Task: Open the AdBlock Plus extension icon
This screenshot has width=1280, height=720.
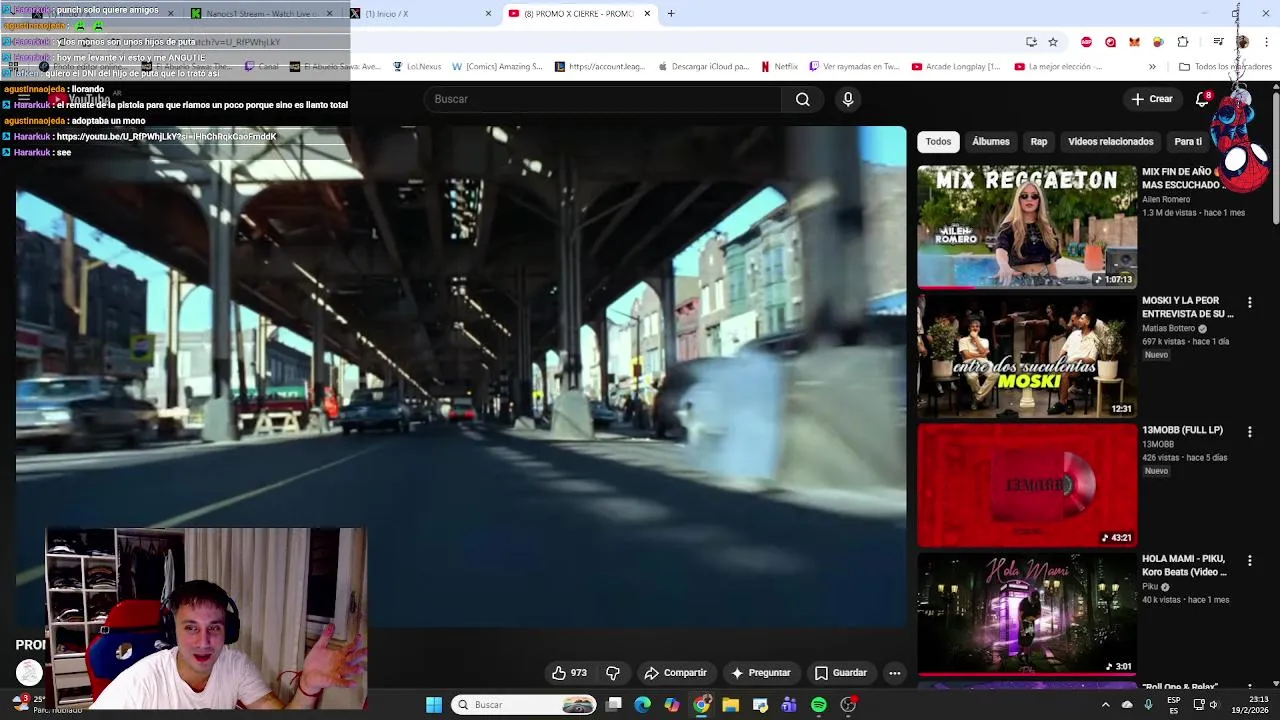Action: point(1086,42)
